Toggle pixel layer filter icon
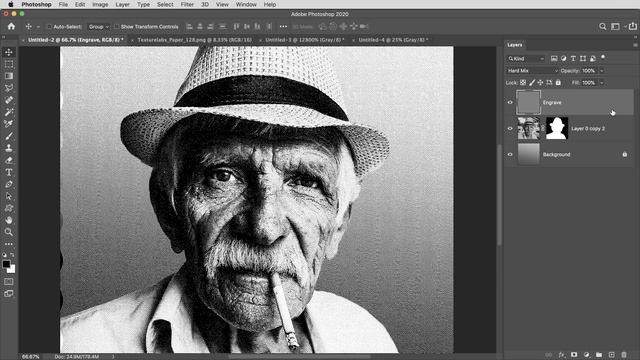Screen dimensions: 640x360 [x=554, y=59]
